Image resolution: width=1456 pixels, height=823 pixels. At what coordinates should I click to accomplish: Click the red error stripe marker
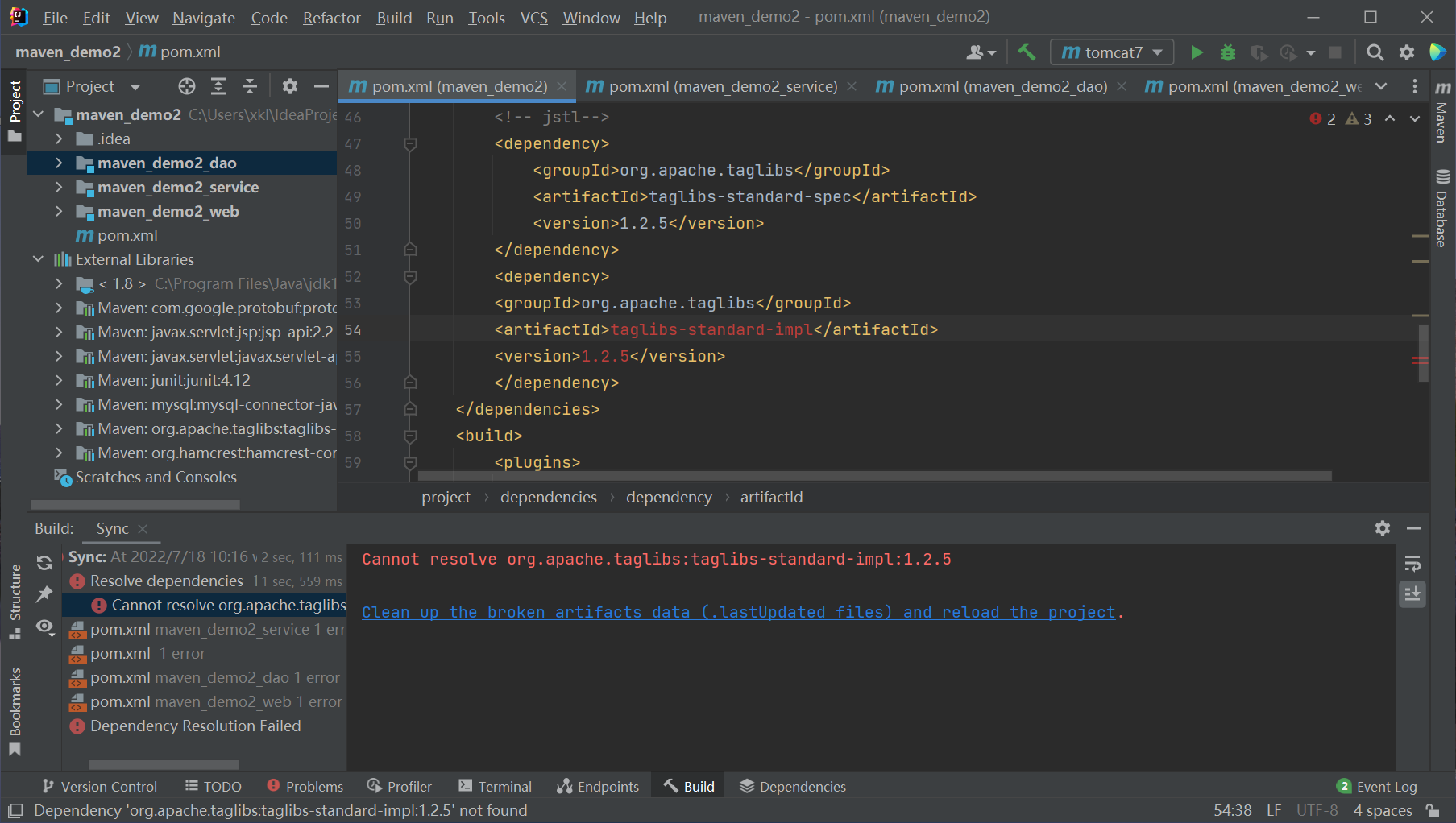(x=1421, y=361)
